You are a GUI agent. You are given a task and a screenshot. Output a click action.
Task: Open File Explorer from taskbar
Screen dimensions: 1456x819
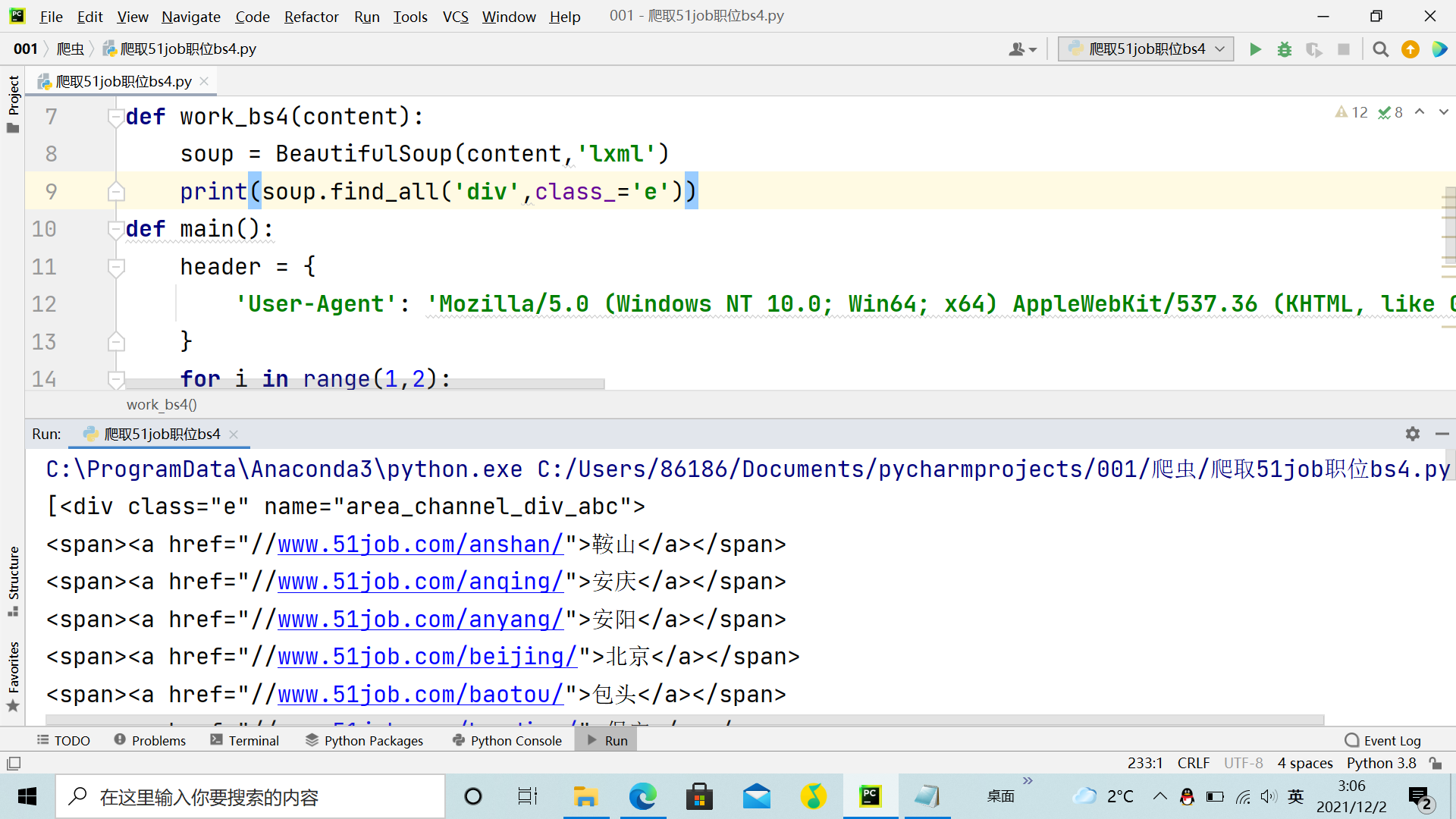pos(585,796)
